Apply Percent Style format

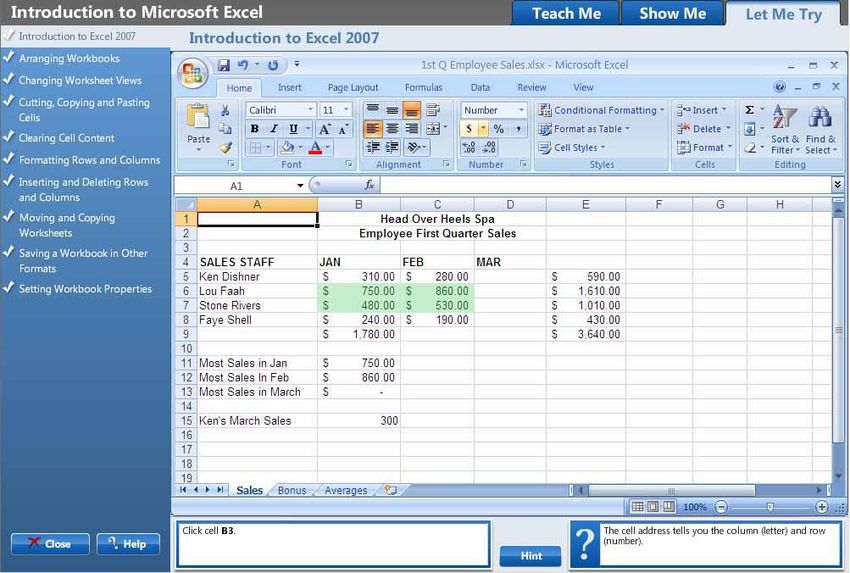click(x=499, y=128)
